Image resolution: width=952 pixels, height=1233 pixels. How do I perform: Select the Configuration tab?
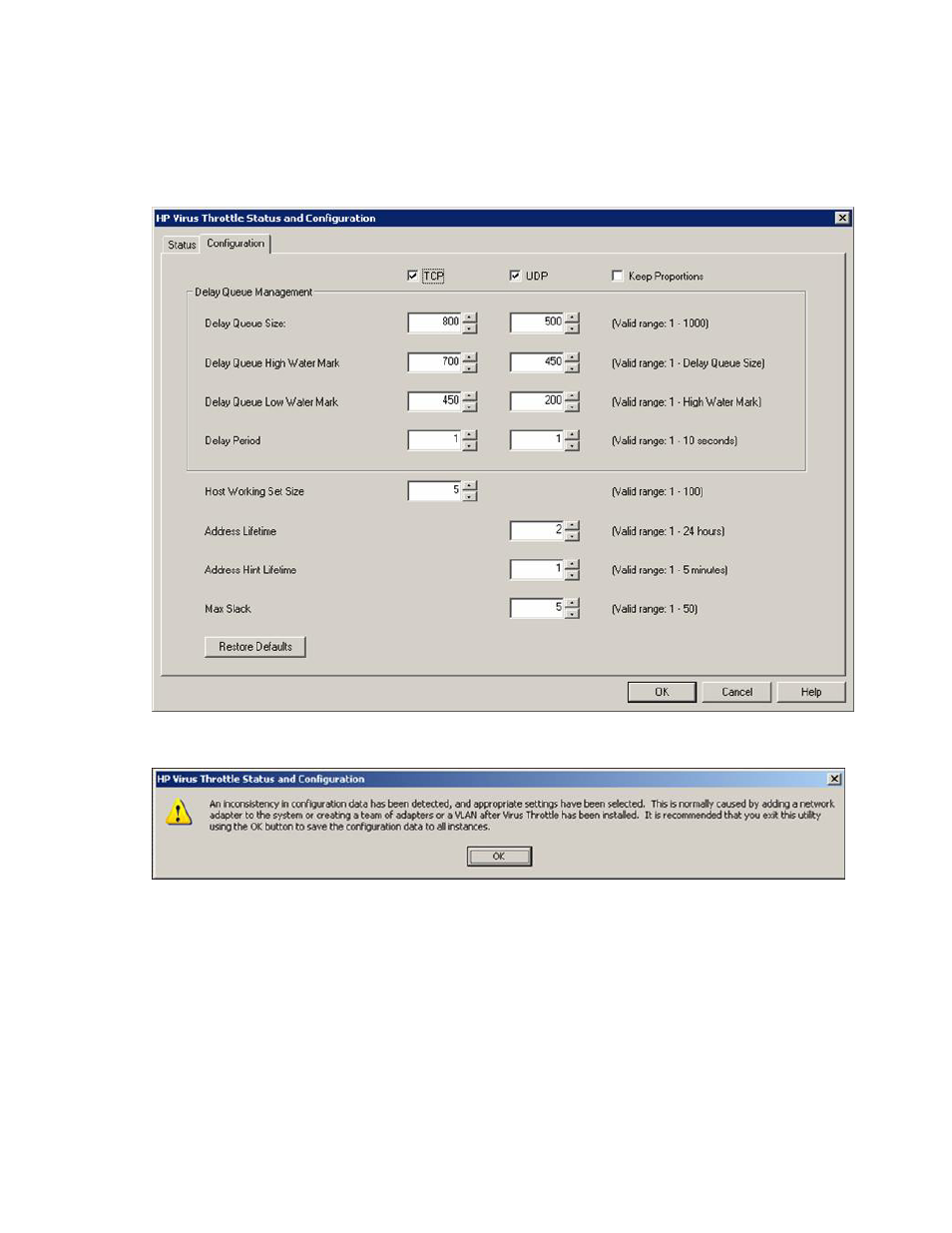pyautogui.click(x=236, y=244)
